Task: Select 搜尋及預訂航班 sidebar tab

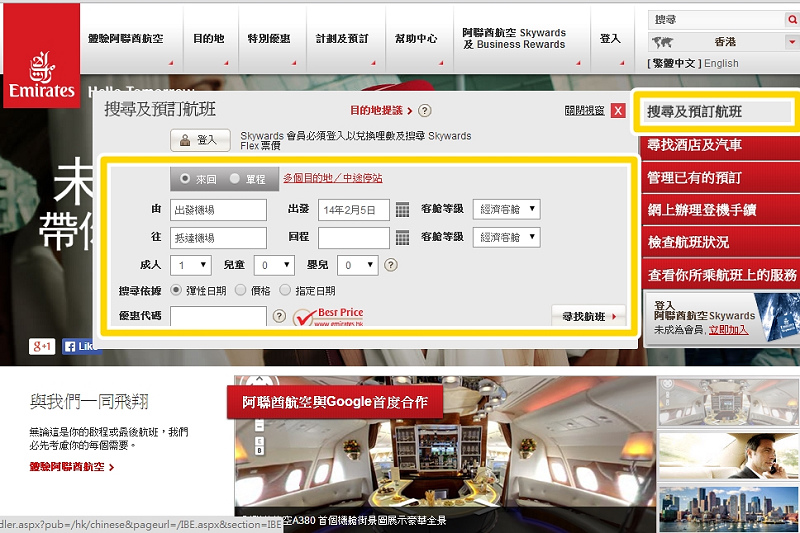Action: [714, 112]
